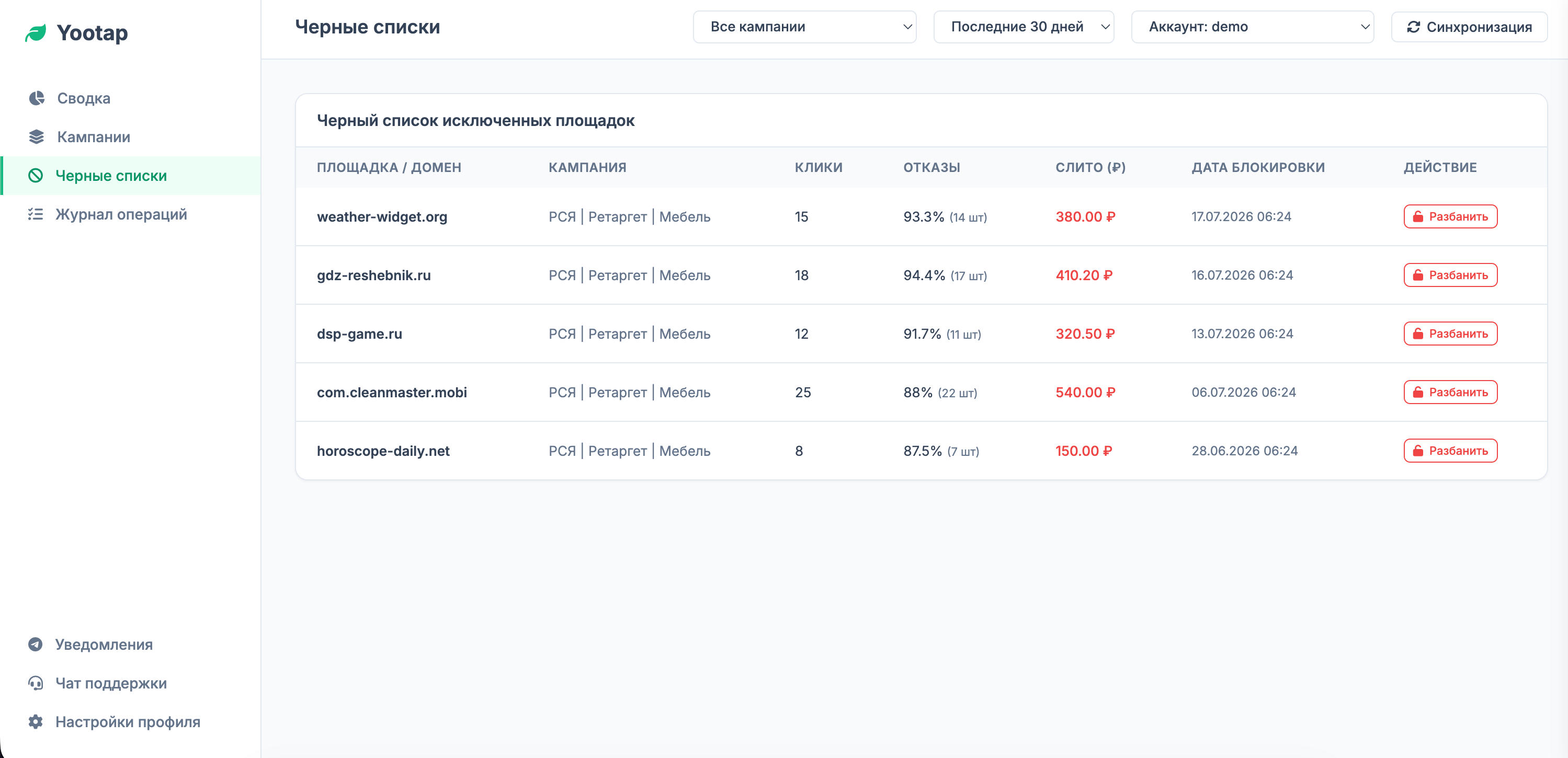
Task: Click the 380.00 ₽ amount
Action: (1085, 216)
